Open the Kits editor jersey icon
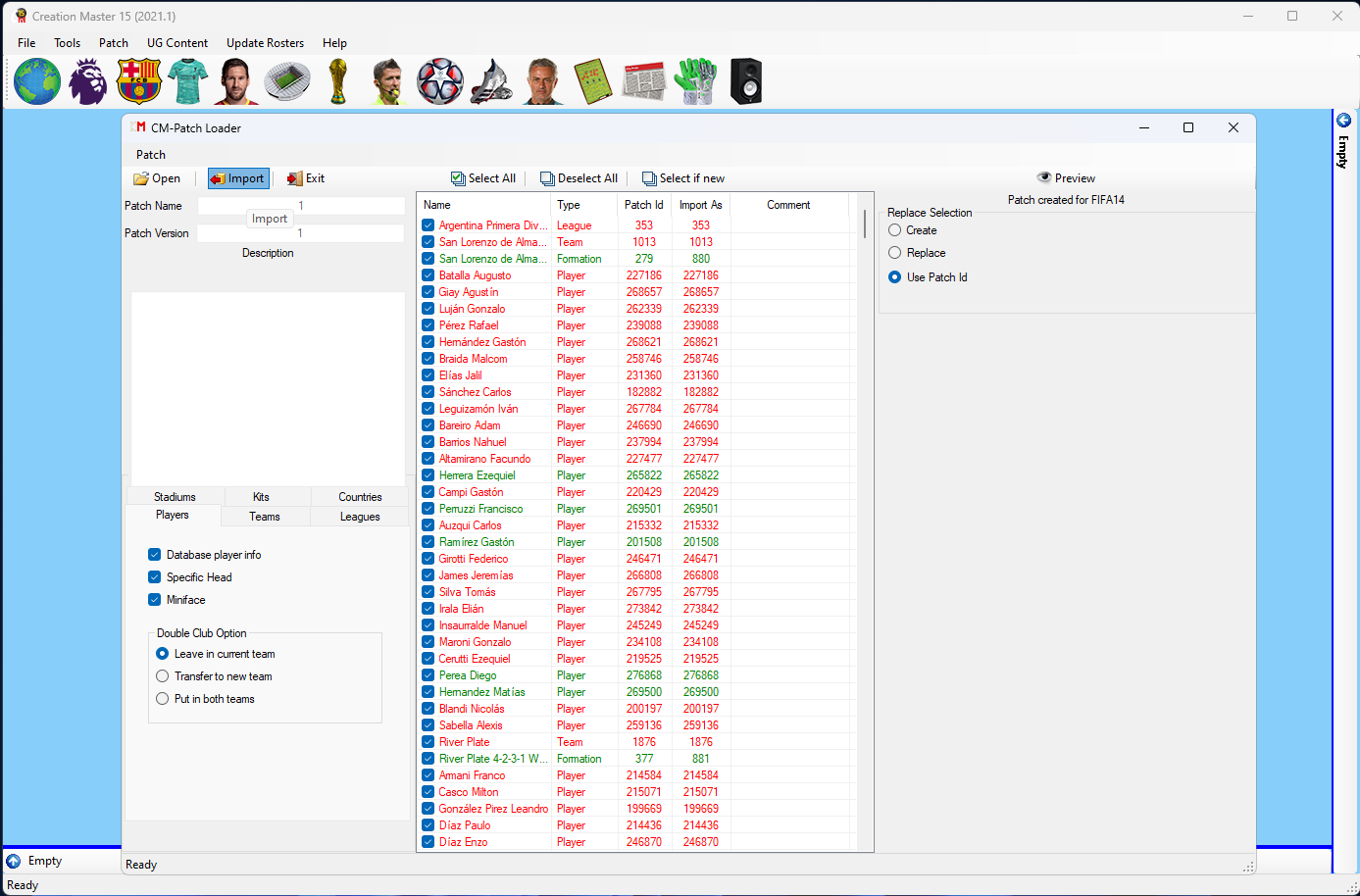Screen dimensions: 1360x896 [x=187, y=81]
